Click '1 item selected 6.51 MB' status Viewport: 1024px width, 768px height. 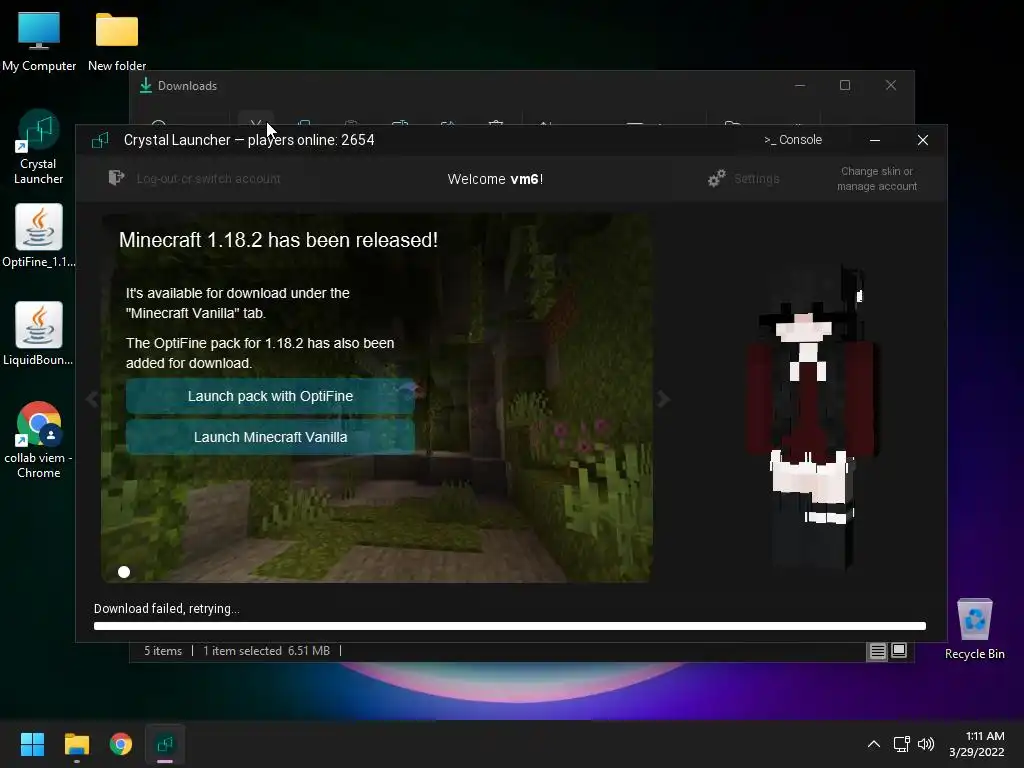coord(266,651)
